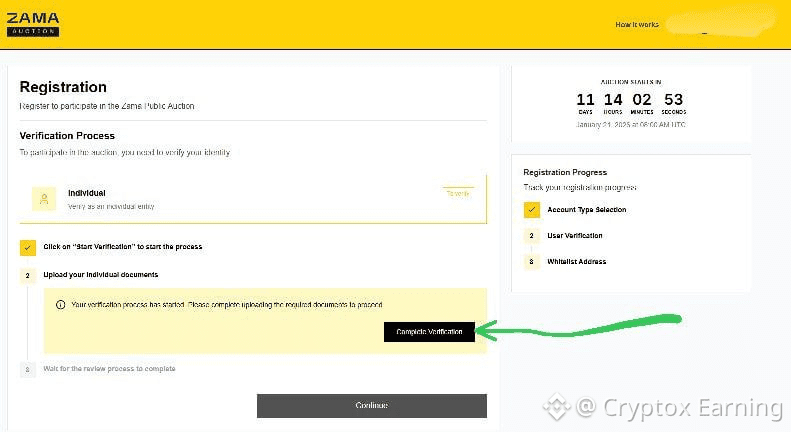The image size is (791, 432).
Task: Select the Whitelist Address label
Action: pyautogui.click(x=577, y=261)
